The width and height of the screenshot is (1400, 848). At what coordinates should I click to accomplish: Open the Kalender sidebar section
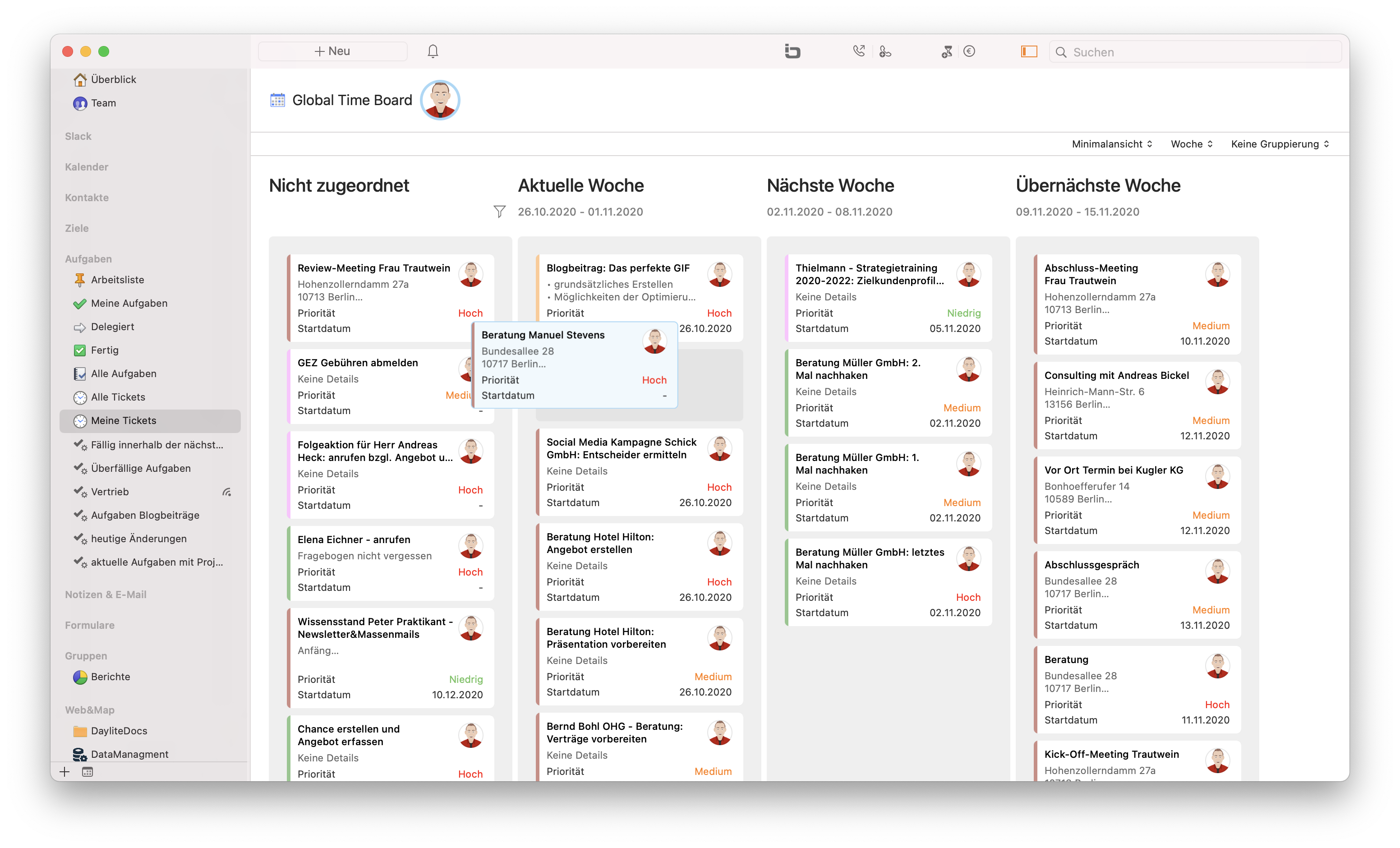click(x=86, y=166)
